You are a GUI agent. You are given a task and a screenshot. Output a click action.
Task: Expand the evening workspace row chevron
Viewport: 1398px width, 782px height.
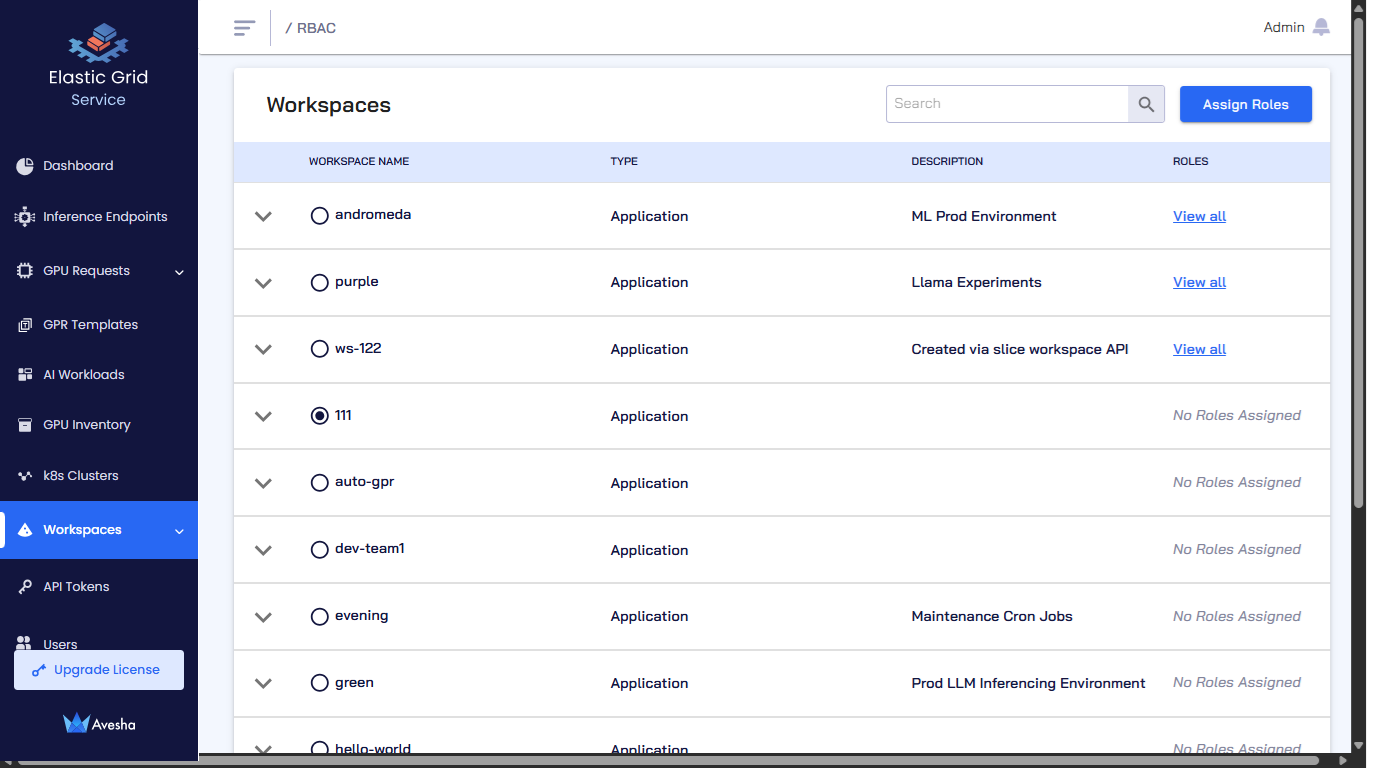[x=263, y=617]
